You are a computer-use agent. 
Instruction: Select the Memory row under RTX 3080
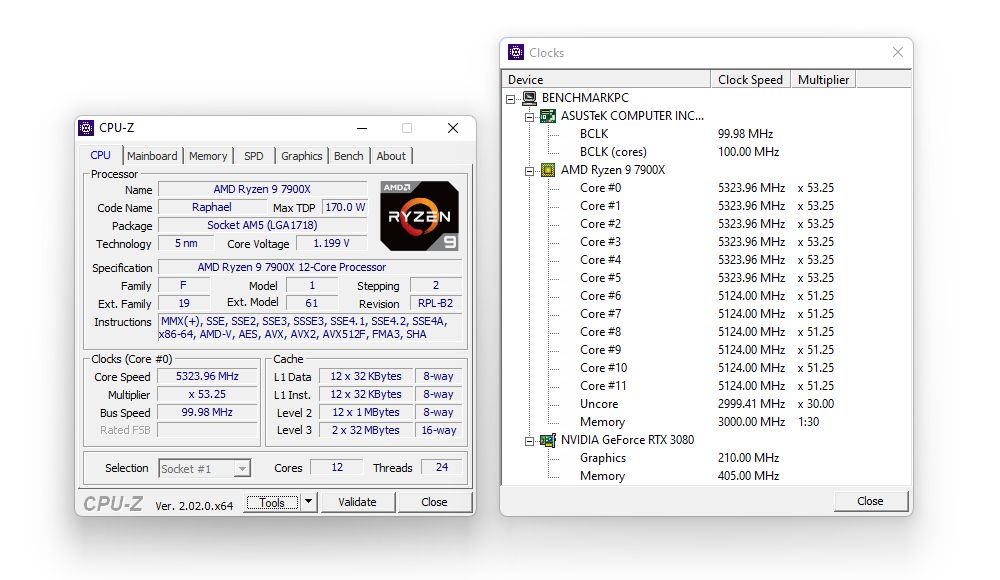[707, 476]
